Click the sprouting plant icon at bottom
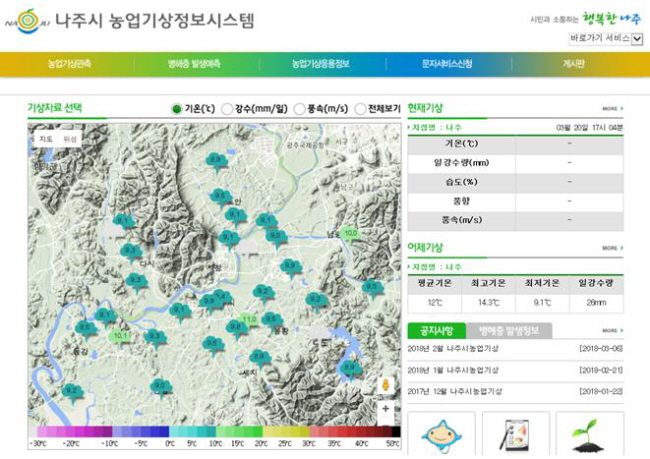 (x=589, y=435)
